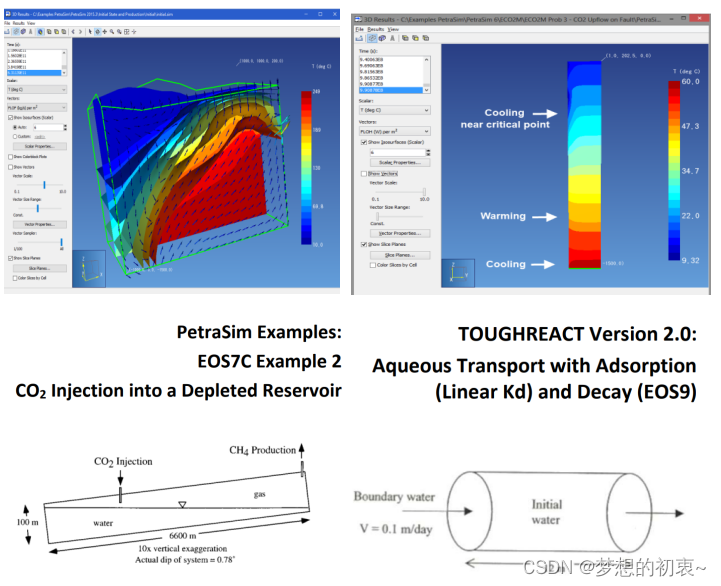This screenshot has width=721, height=586.
Task: Select the pan cross-arrows tool in left window
Action: point(104,32)
